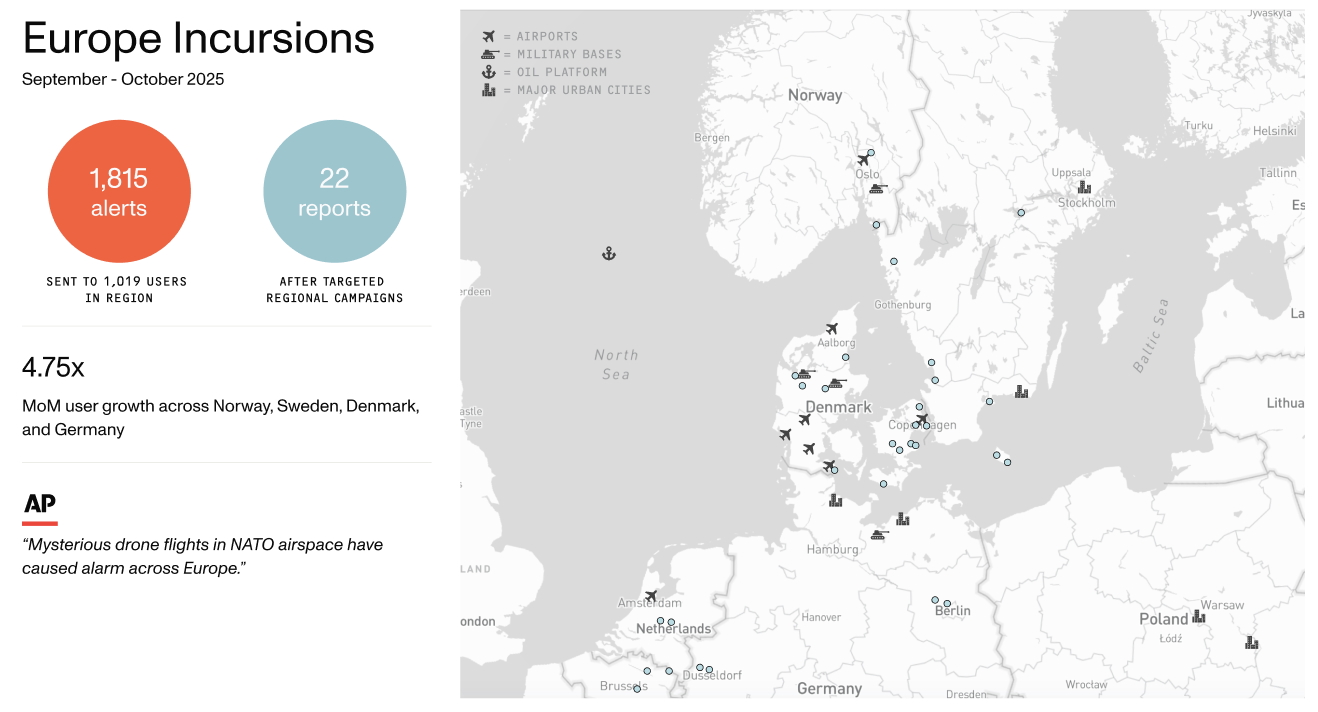Click the Major Urban Cities legend icon
The width and height of the screenshot is (1318, 712).
click(488, 90)
